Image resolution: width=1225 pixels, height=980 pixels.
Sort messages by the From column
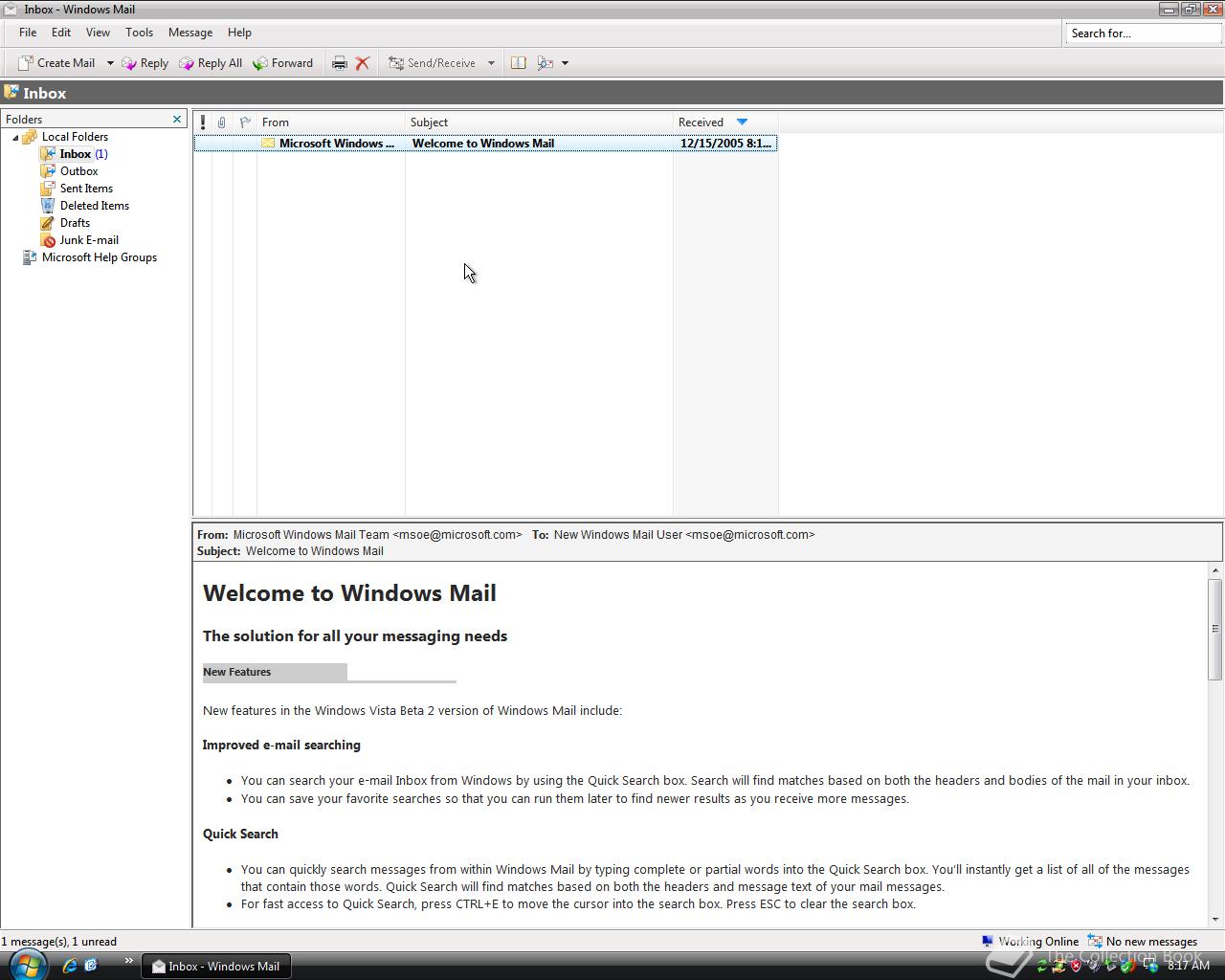point(331,122)
